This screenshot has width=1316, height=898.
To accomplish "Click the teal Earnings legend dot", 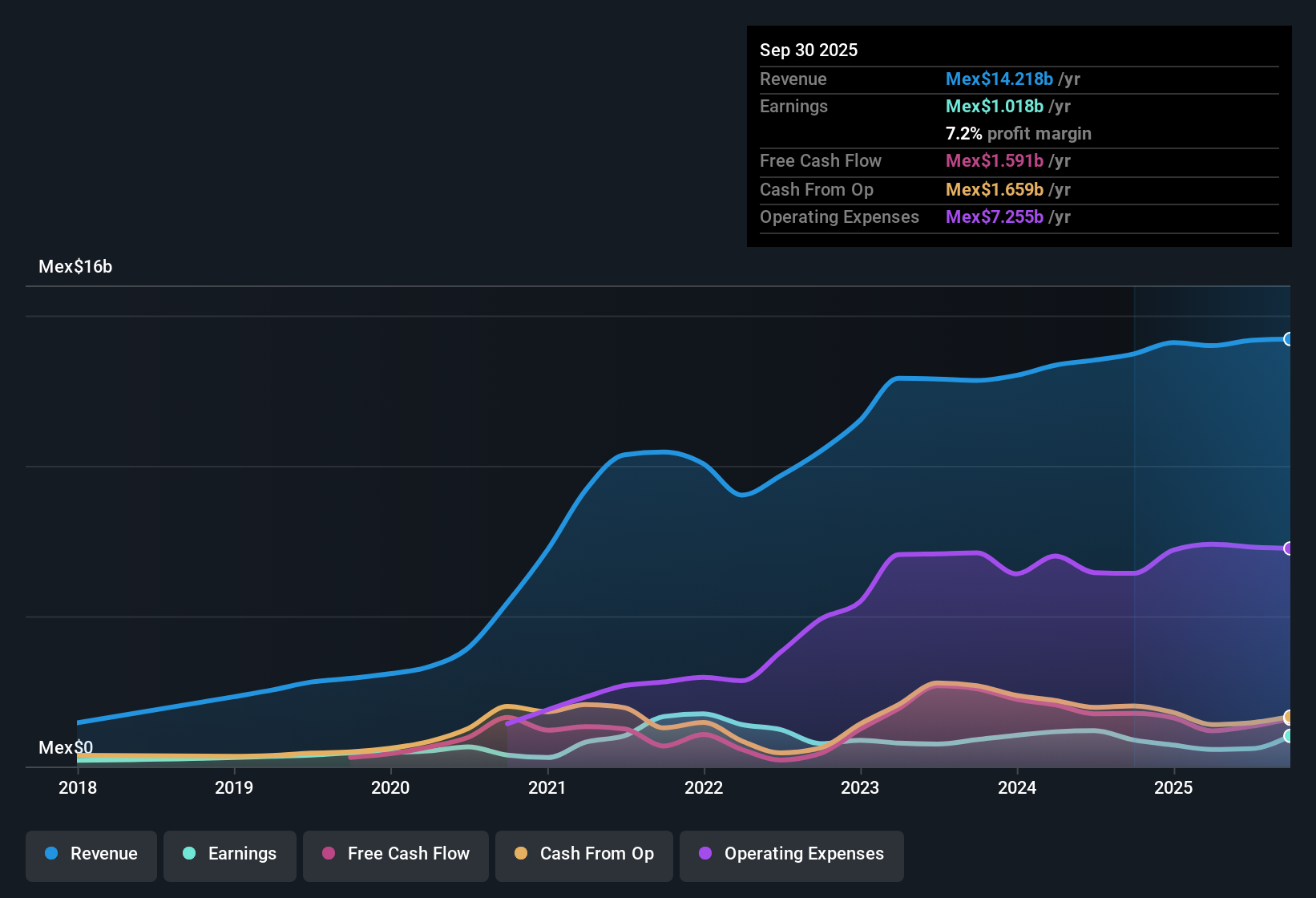I will coord(188,854).
